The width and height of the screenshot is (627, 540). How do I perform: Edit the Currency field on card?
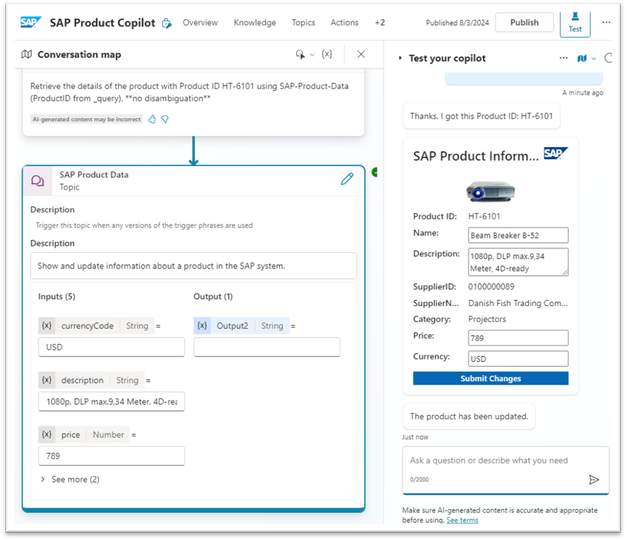pyautogui.click(x=518, y=359)
